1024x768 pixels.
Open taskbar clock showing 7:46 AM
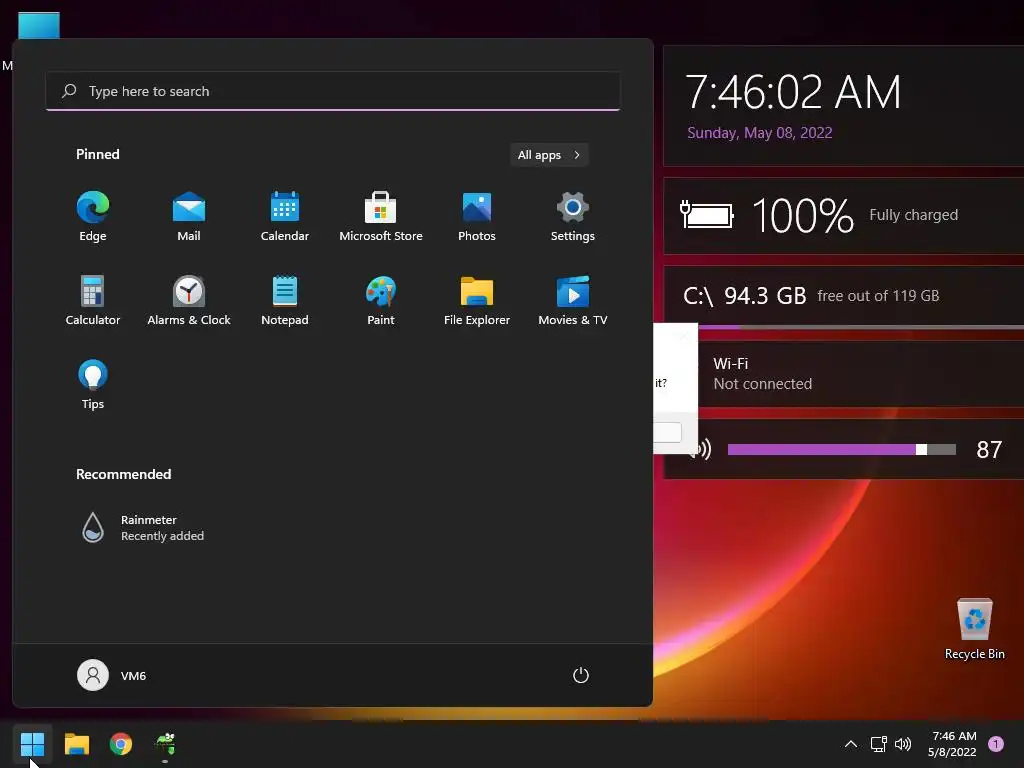953,744
